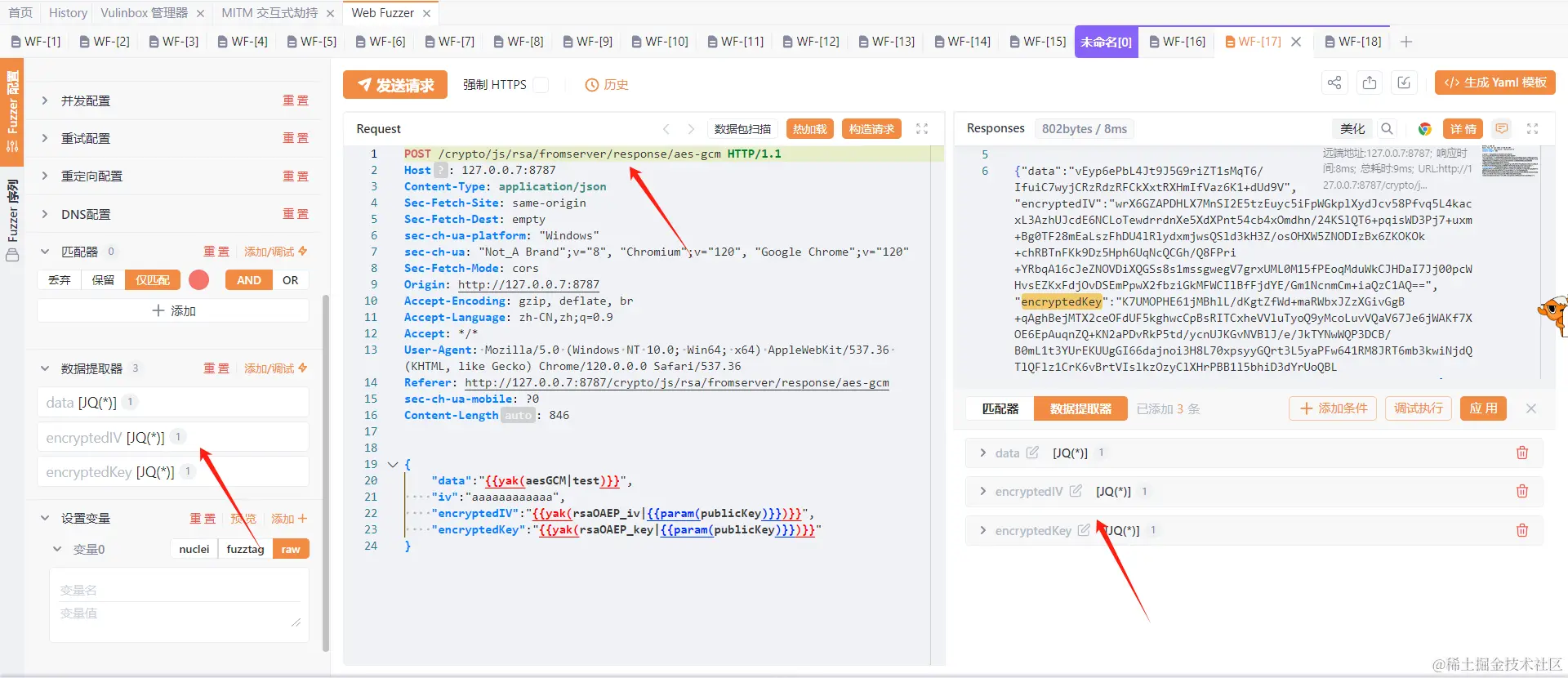Image resolution: width=1568 pixels, height=678 pixels.
Task: Delete the encryptedKey extractor with trash icon
Action: pos(1522,530)
